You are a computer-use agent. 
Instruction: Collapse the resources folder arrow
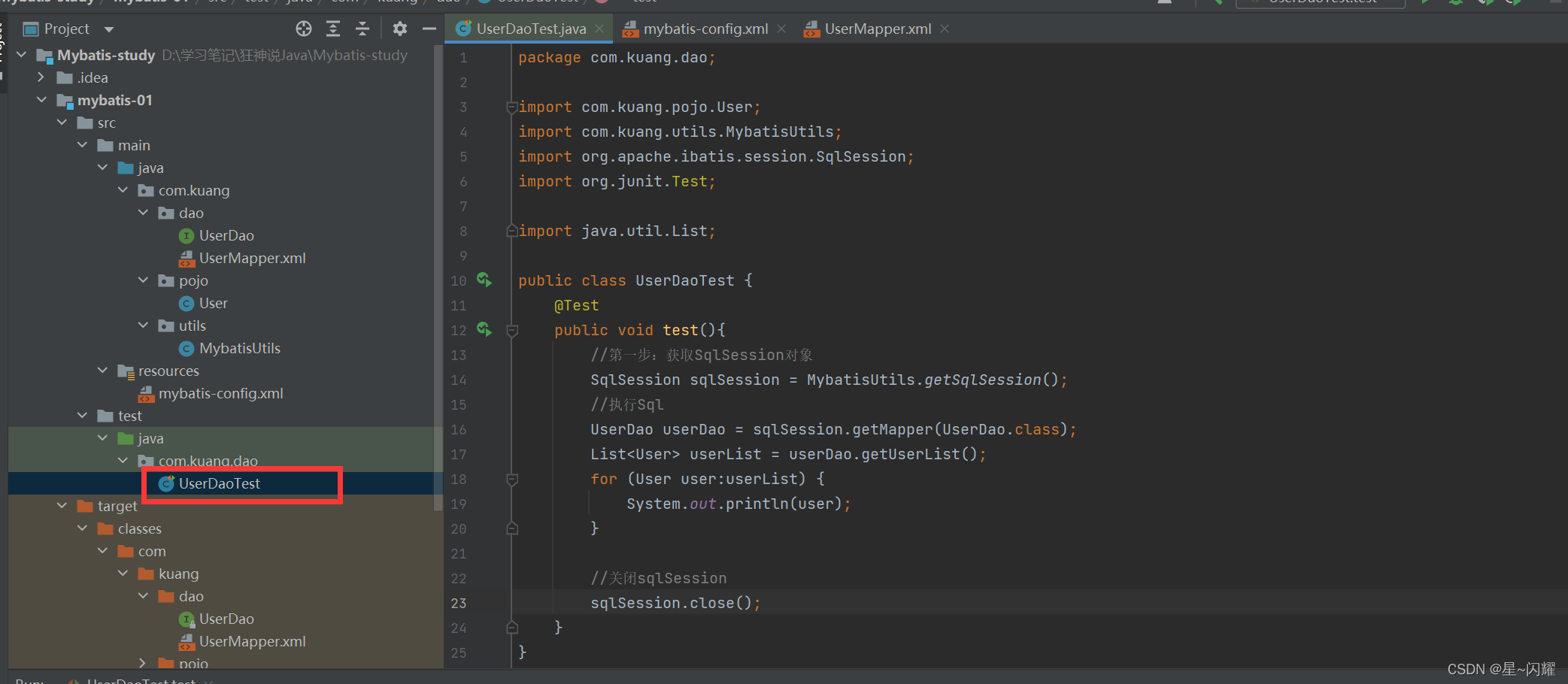point(103,371)
